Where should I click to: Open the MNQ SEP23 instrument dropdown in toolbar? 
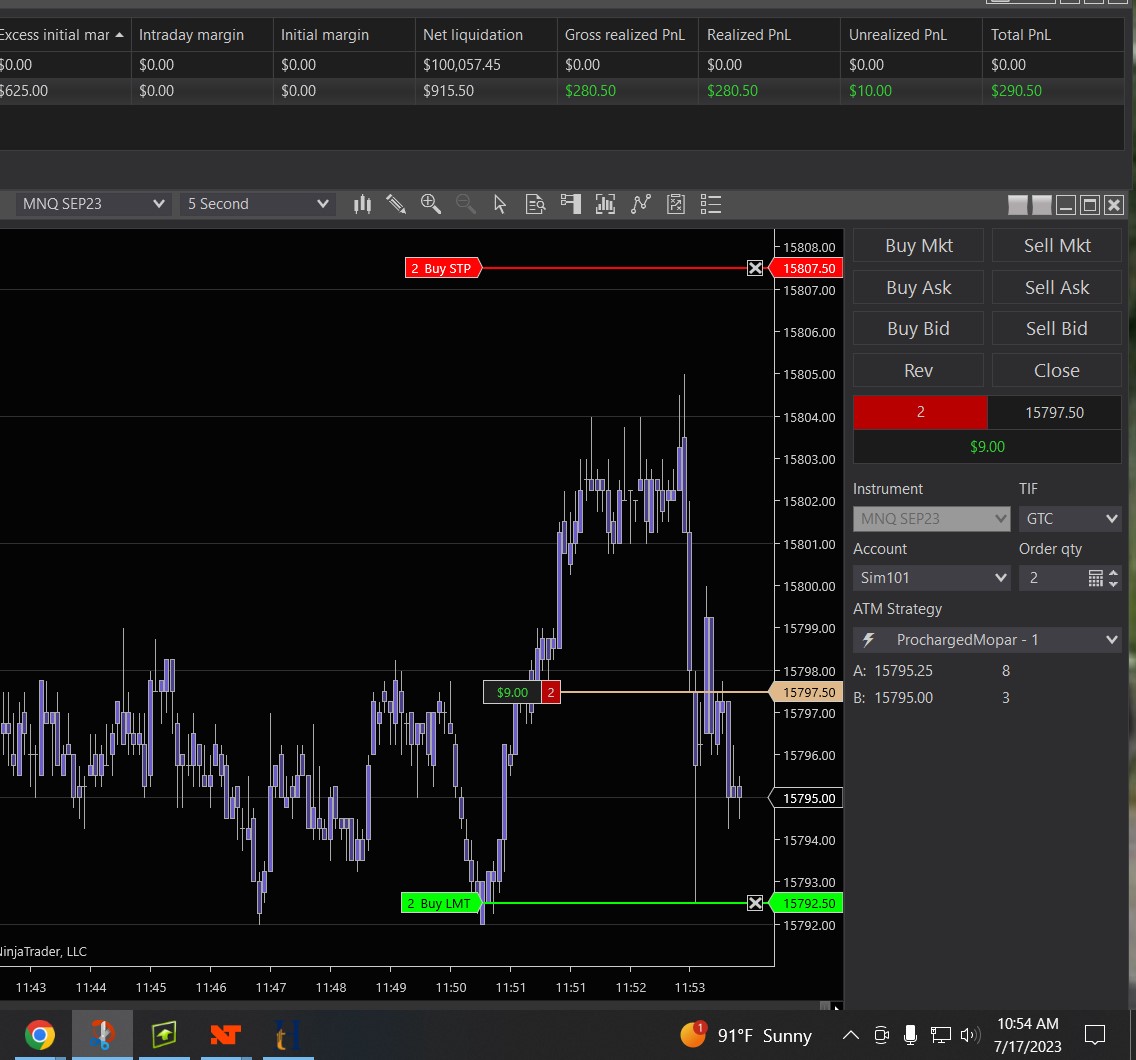tap(92, 204)
